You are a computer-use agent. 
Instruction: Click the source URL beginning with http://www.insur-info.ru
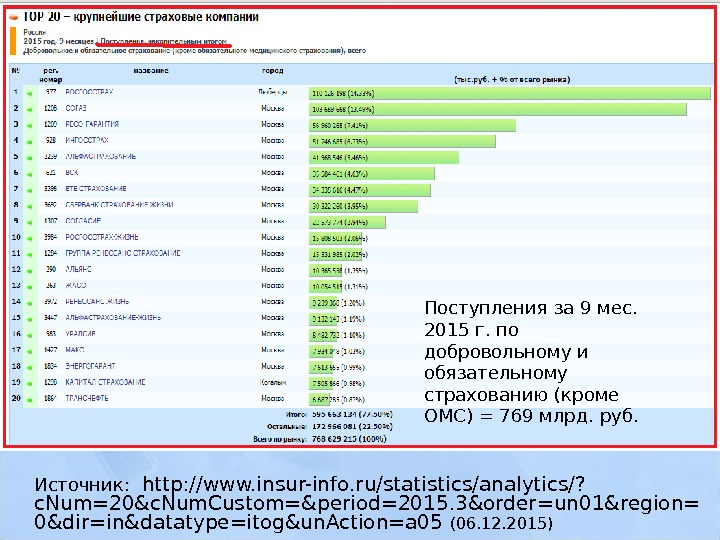pos(366,503)
